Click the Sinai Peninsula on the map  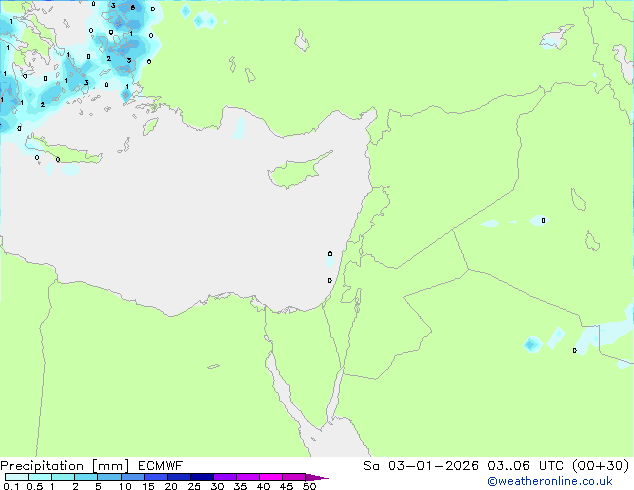point(305,364)
